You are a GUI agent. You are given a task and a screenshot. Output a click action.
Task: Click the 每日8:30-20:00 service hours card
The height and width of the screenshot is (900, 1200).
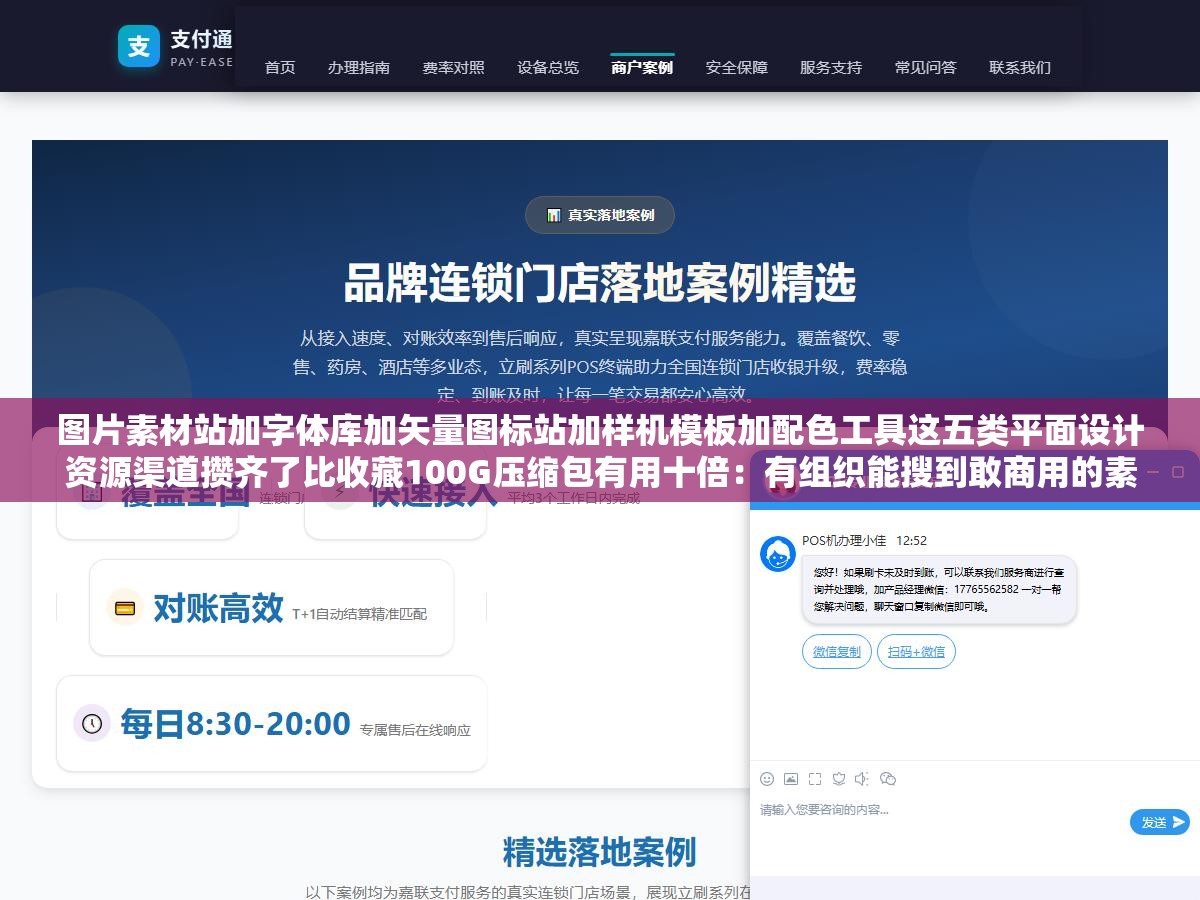pyautogui.click(x=272, y=724)
